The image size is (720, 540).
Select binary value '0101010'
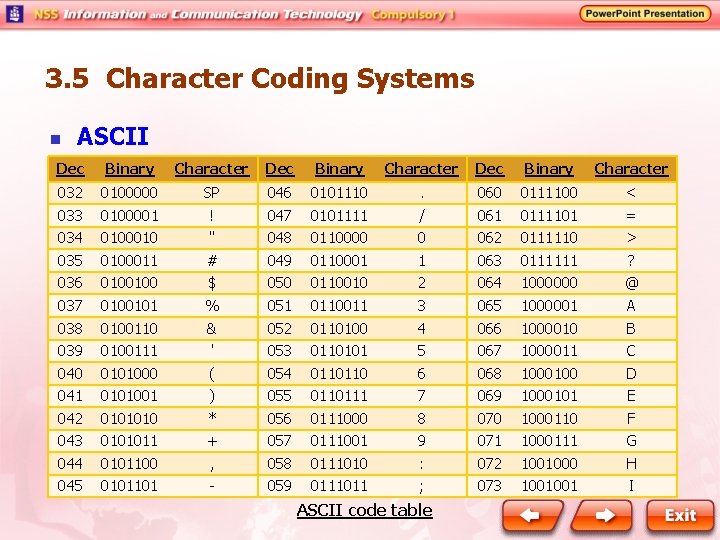click(129, 419)
